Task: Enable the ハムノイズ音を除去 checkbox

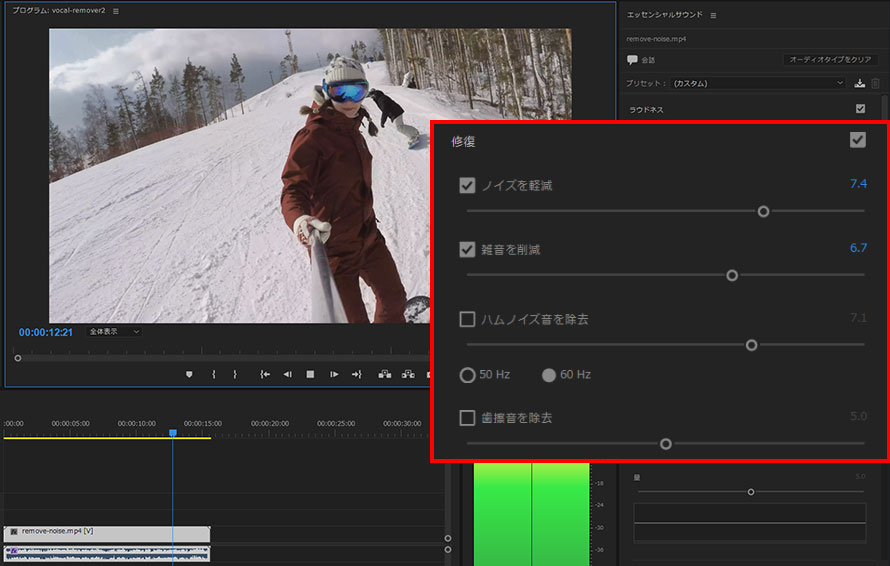Action: pos(467,320)
